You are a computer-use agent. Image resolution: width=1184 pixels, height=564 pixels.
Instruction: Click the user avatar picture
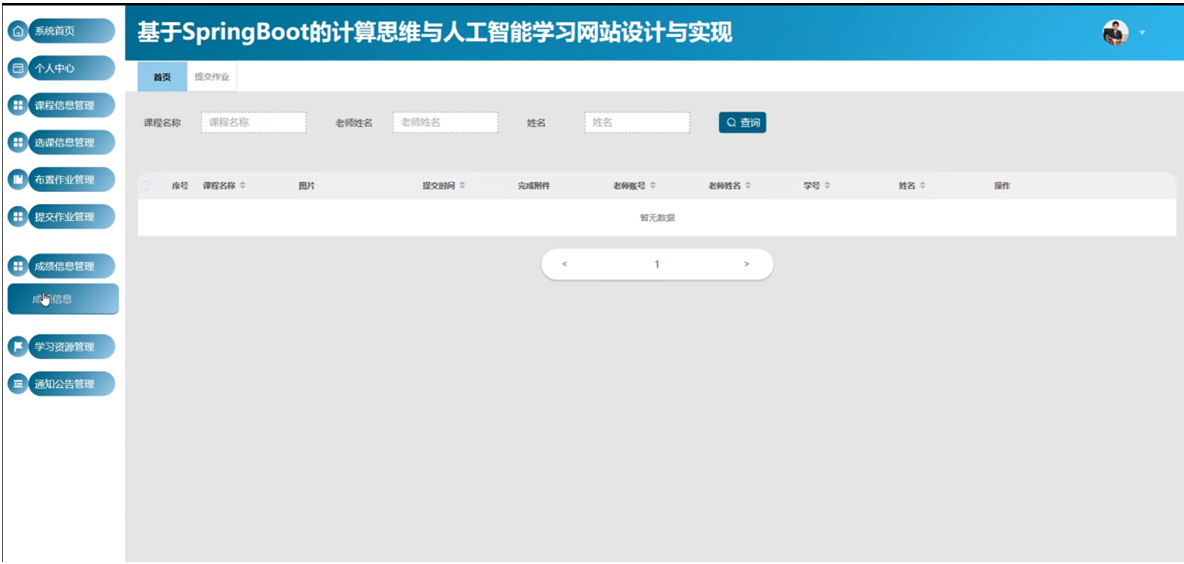(x=1115, y=32)
